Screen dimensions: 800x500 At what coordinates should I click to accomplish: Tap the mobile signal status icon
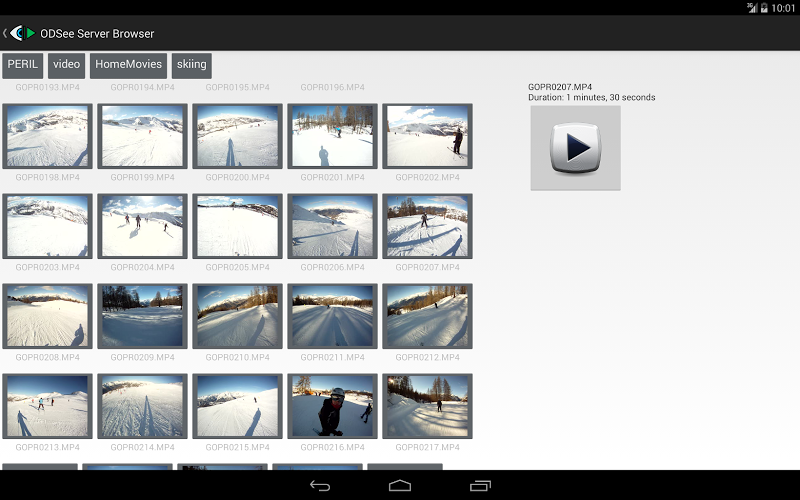coord(752,7)
